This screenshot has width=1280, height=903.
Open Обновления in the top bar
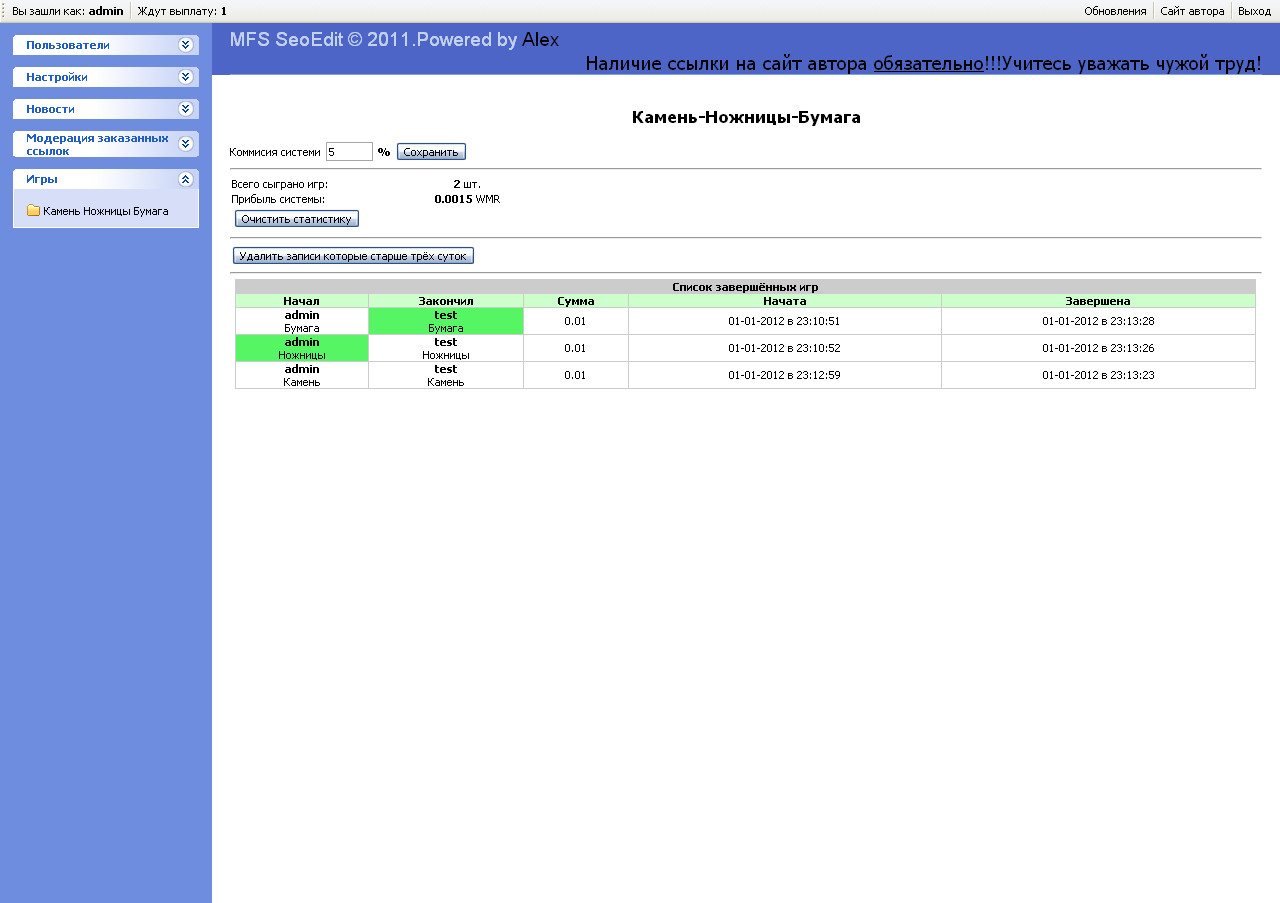(1115, 11)
